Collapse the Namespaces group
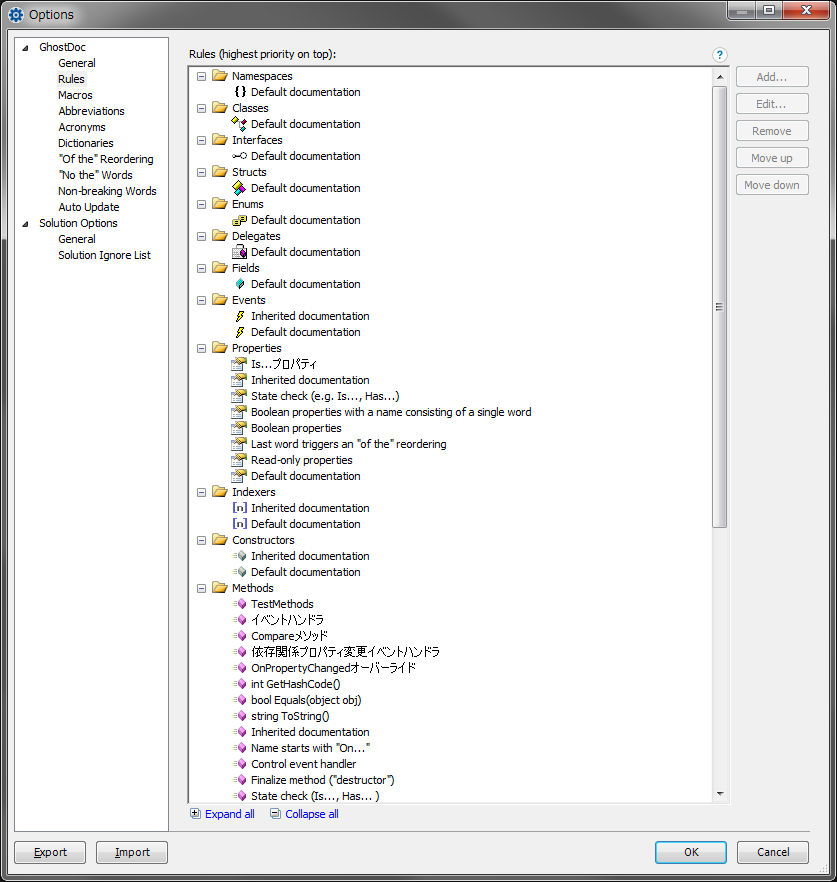 (201, 76)
